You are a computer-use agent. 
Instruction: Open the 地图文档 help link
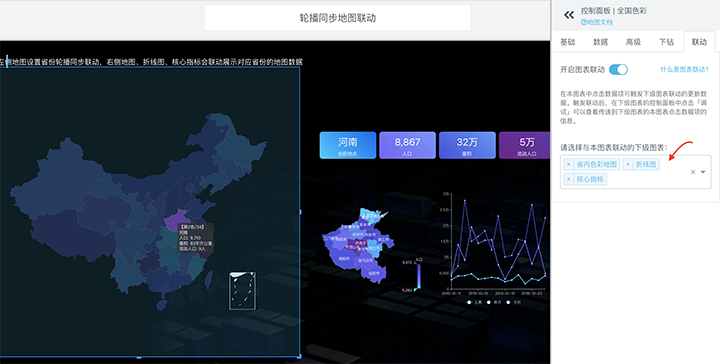pyautogui.click(x=596, y=22)
